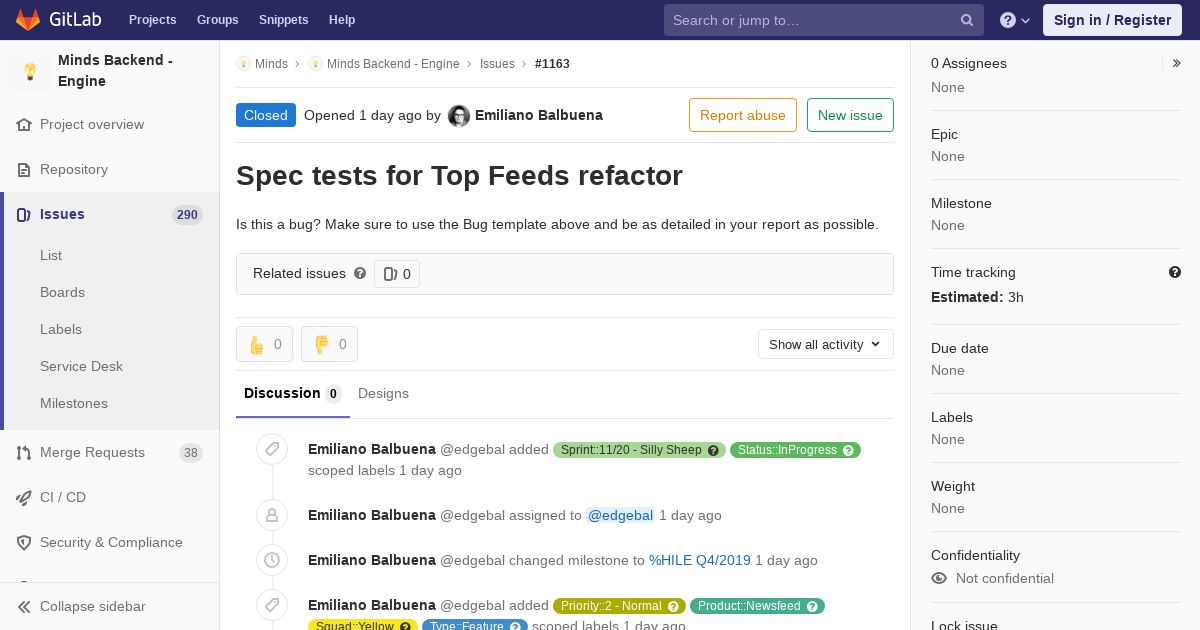Open the Issues List sidebar item

tap(51, 255)
